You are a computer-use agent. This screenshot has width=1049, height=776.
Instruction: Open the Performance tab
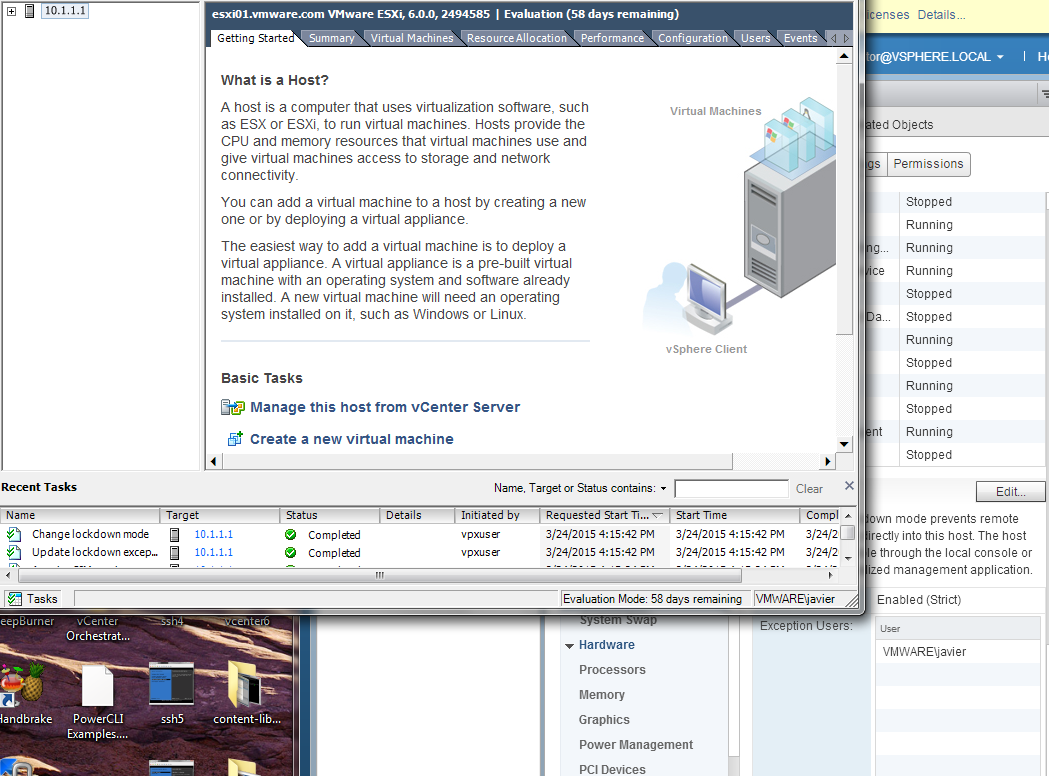pos(612,38)
